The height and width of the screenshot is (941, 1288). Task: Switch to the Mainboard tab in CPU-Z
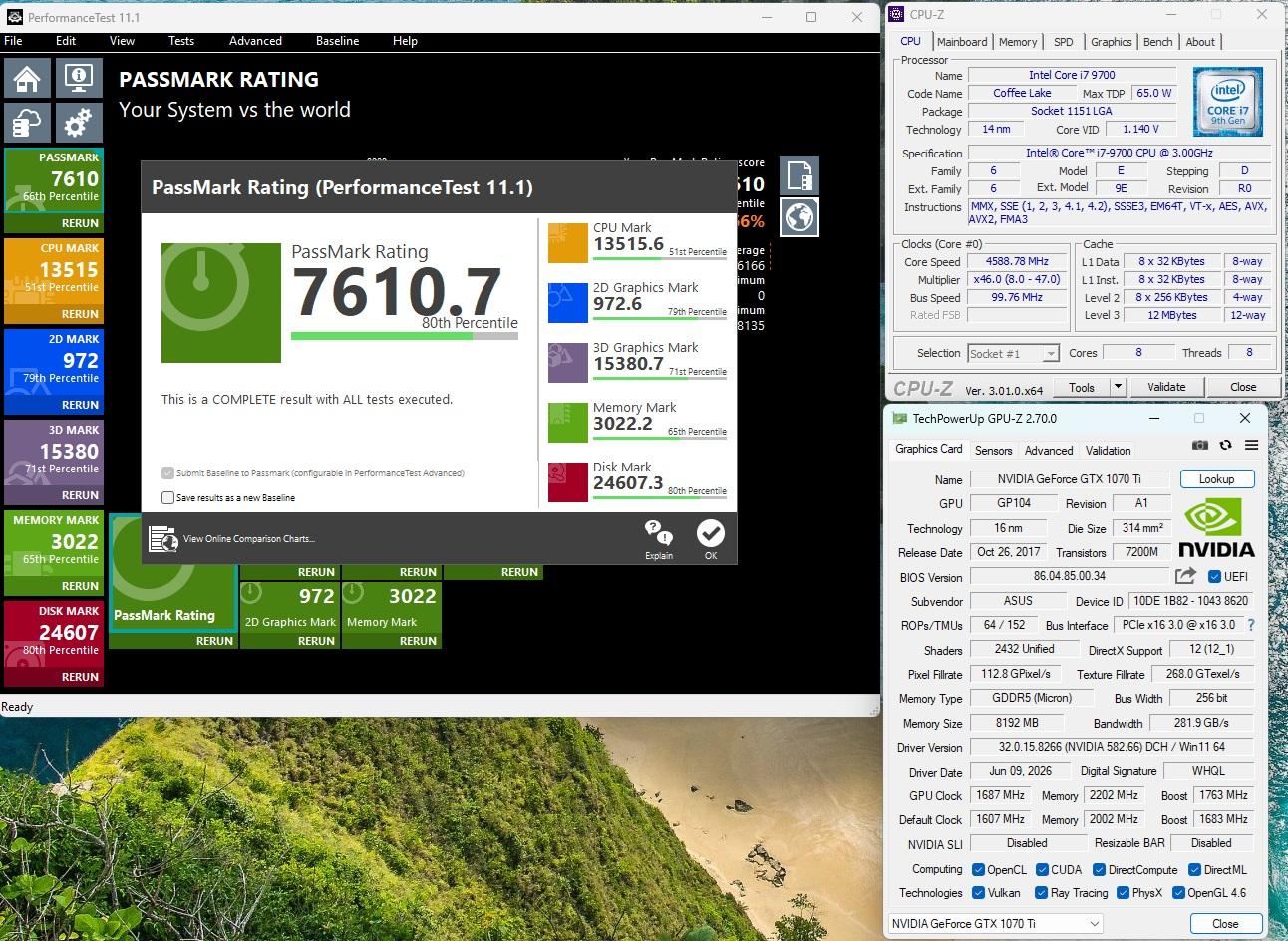coord(962,42)
